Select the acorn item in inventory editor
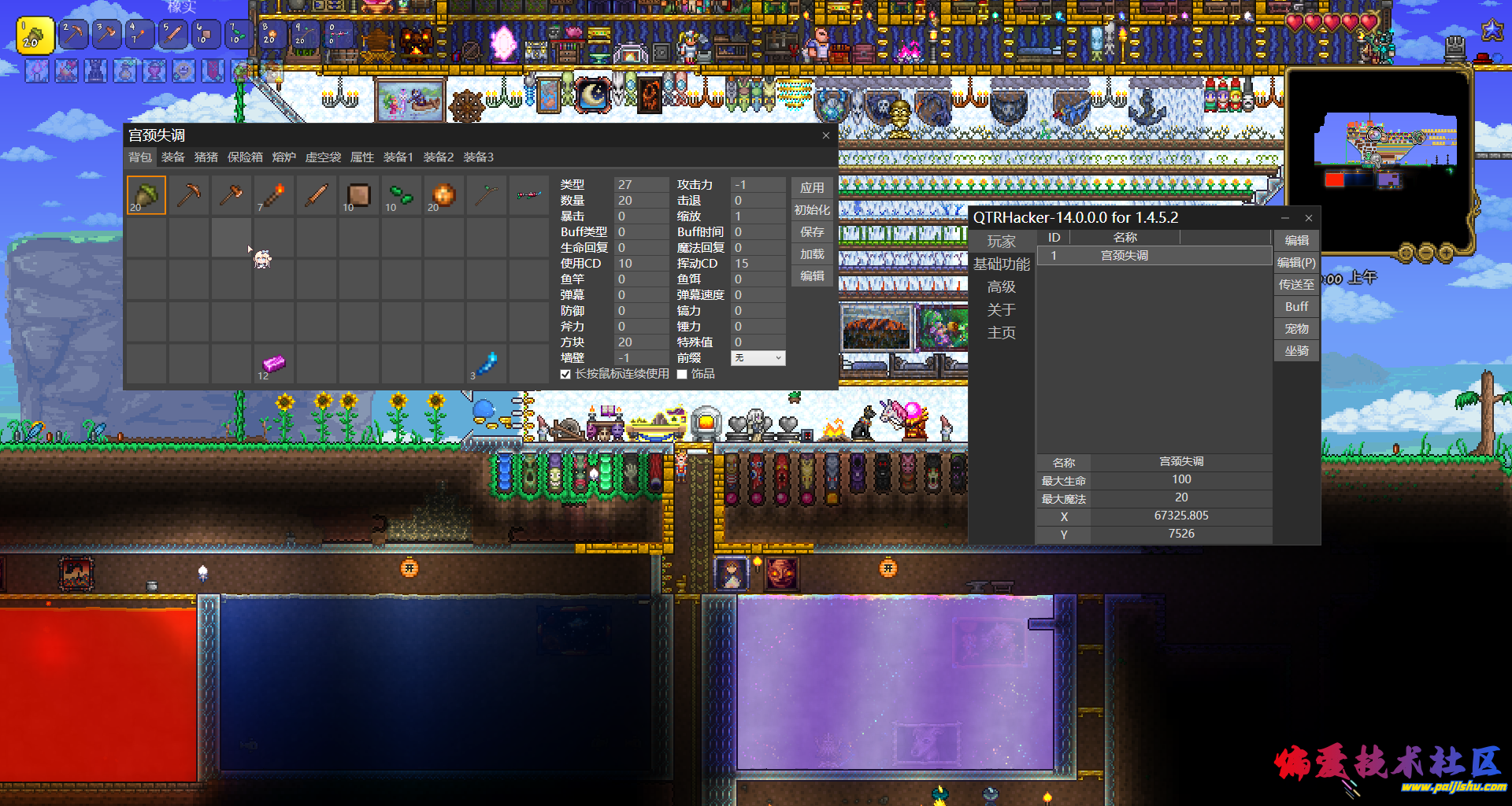This screenshot has height=806, width=1512. [x=146, y=195]
